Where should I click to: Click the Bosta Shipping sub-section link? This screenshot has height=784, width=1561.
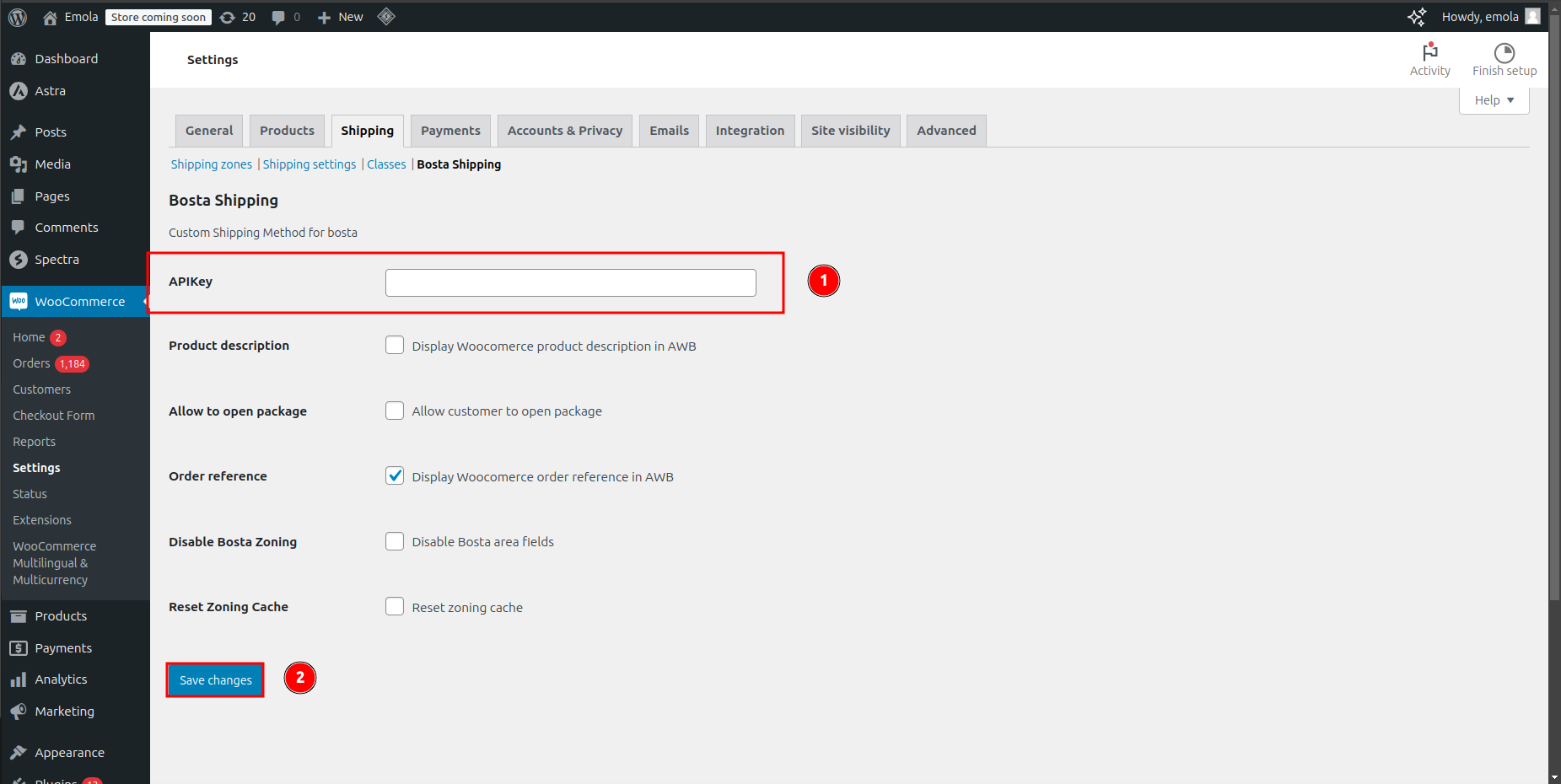point(459,164)
